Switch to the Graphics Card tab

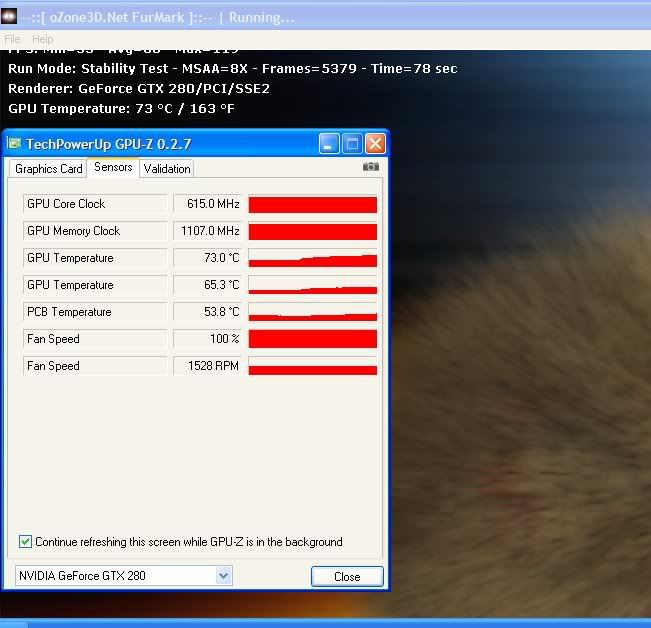pyautogui.click(x=48, y=169)
